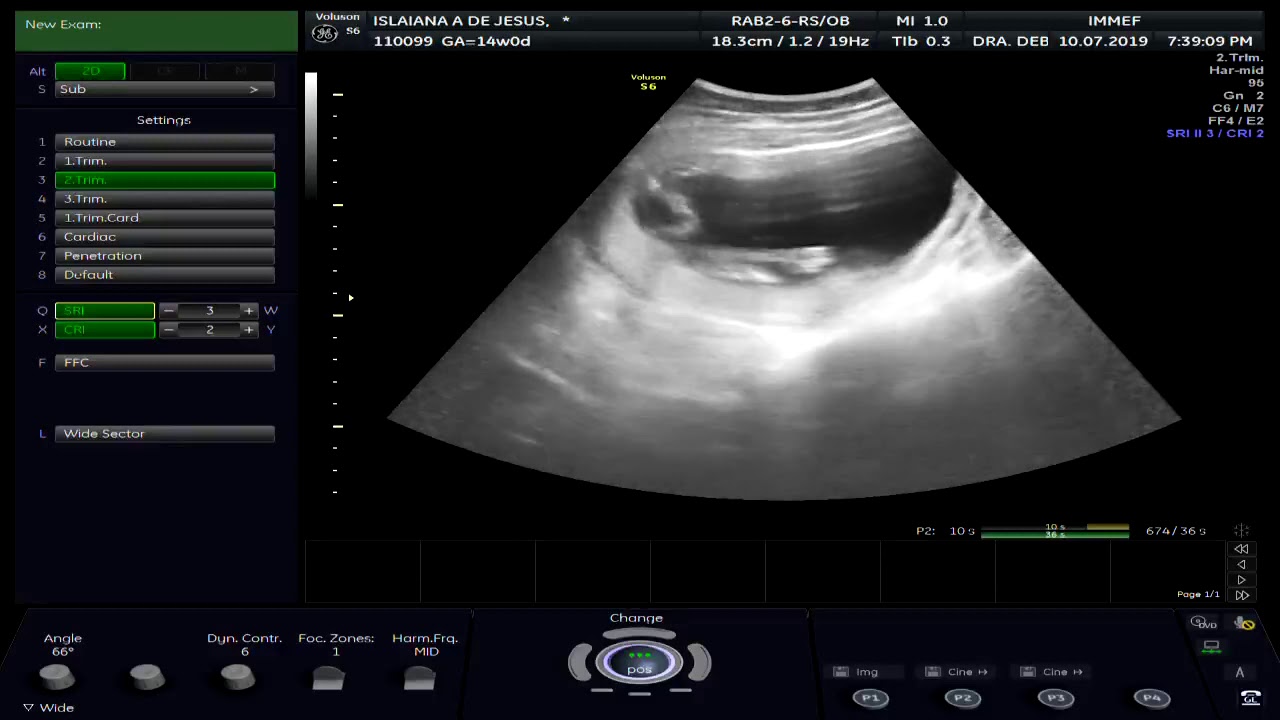Click the patient name ISLAIANA A DE JESUS
The image size is (1280, 720).
coord(461,21)
